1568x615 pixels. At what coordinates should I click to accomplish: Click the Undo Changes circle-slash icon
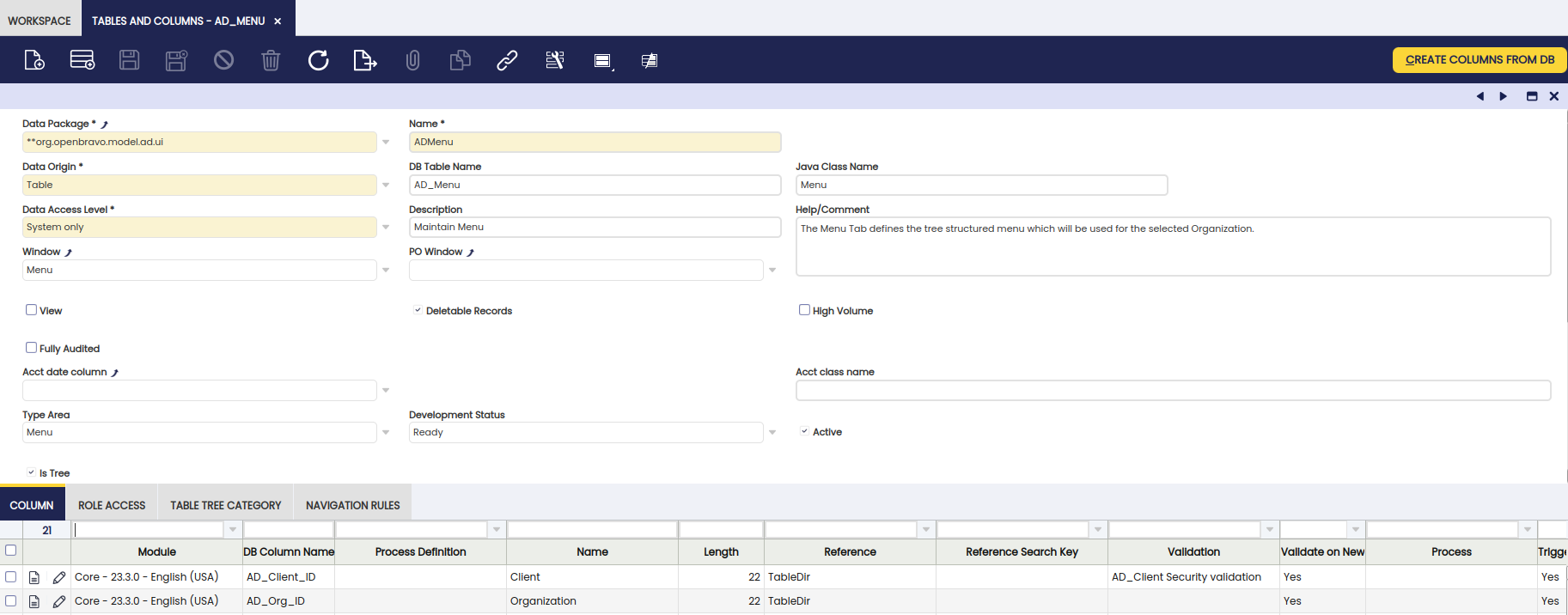pyautogui.click(x=223, y=60)
